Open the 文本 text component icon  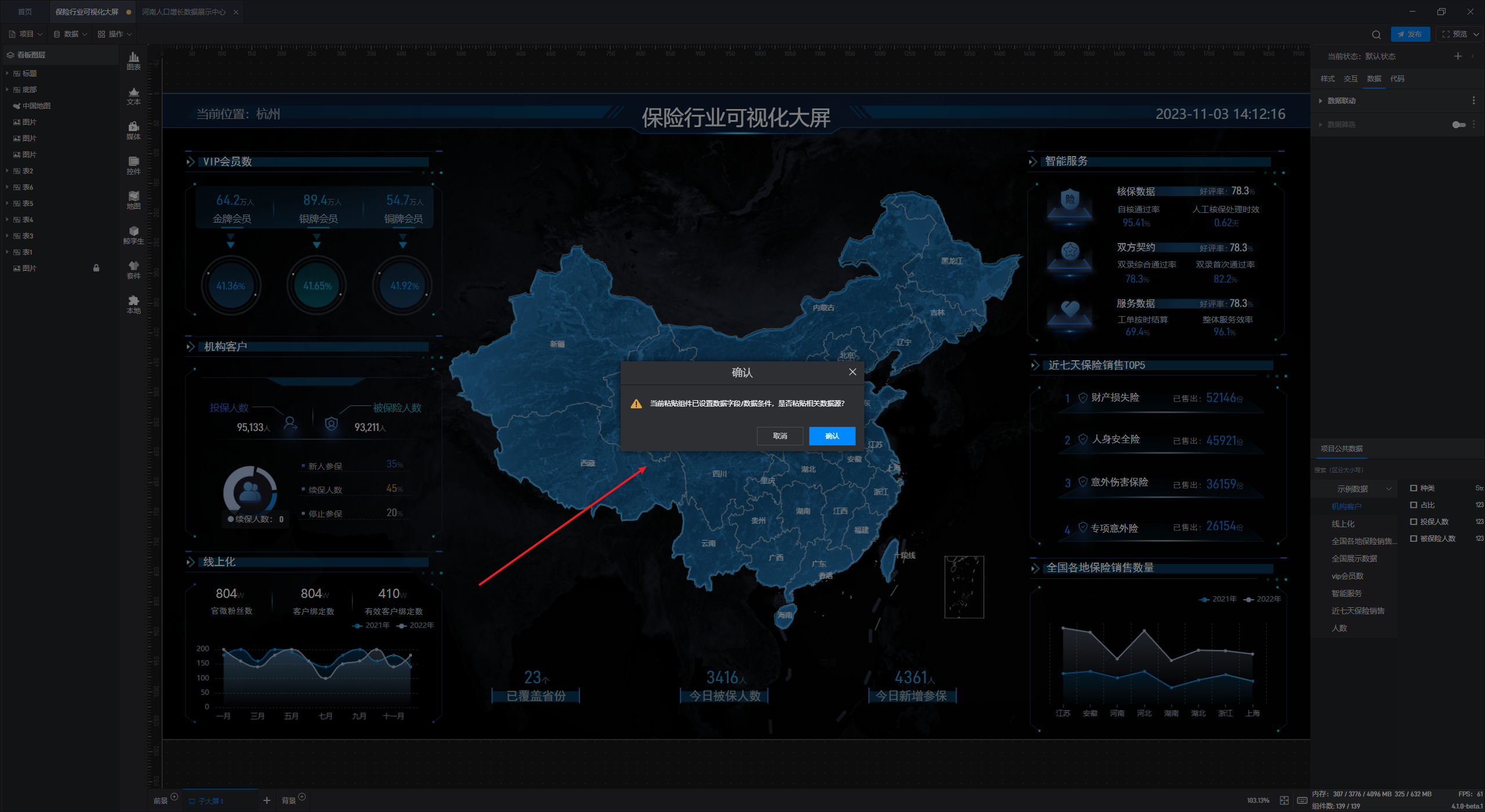coord(133,95)
